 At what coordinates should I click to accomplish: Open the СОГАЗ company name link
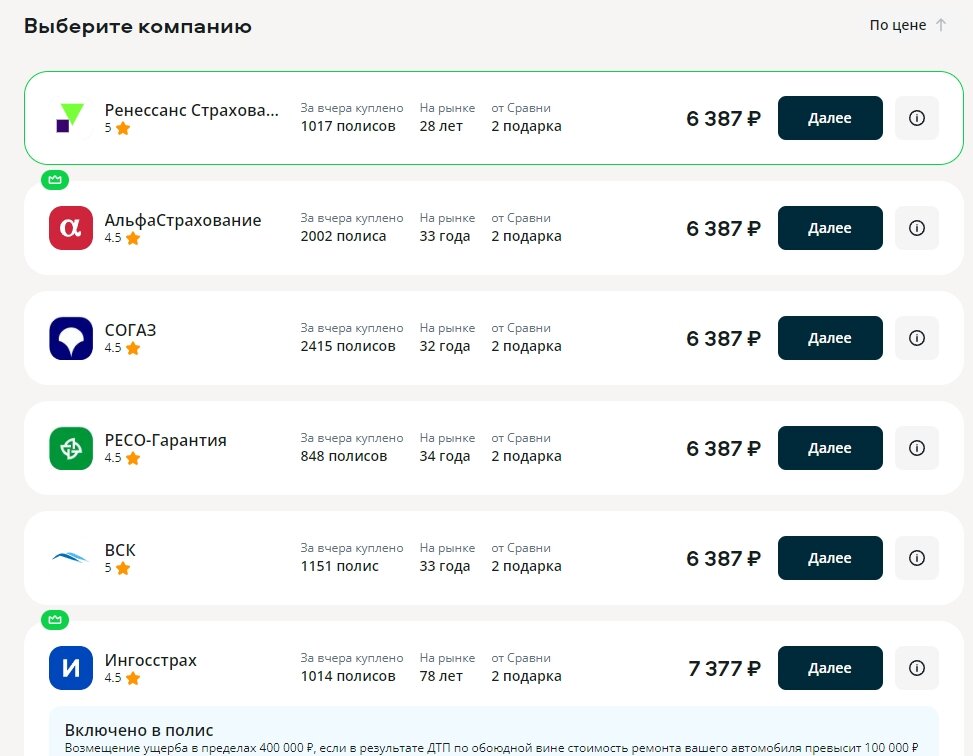click(x=130, y=330)
